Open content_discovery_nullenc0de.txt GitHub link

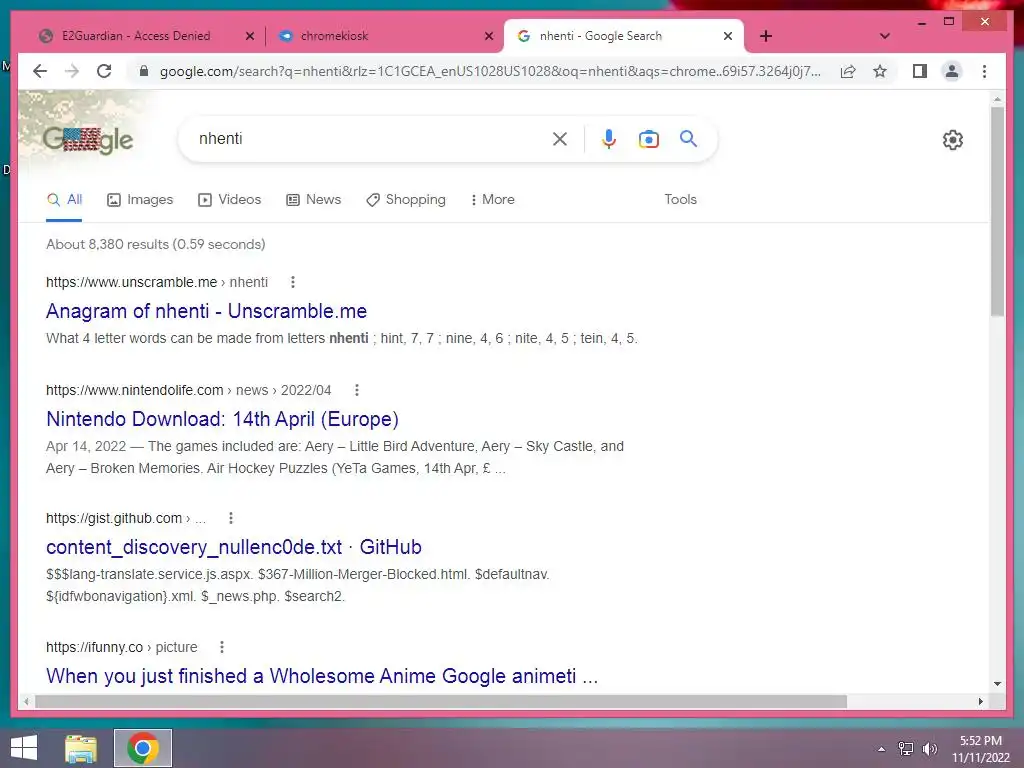[x=234, y=547]
